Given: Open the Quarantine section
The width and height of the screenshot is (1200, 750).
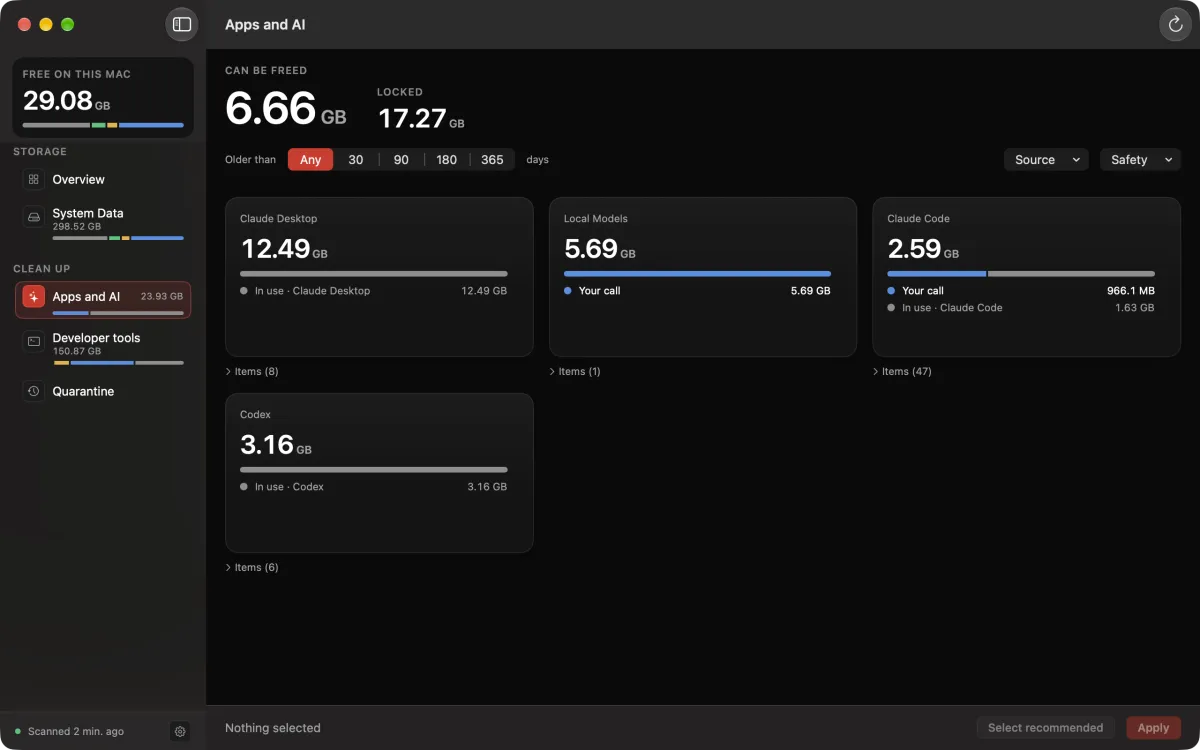Looking at the screenshot, I should pos(103,392).
